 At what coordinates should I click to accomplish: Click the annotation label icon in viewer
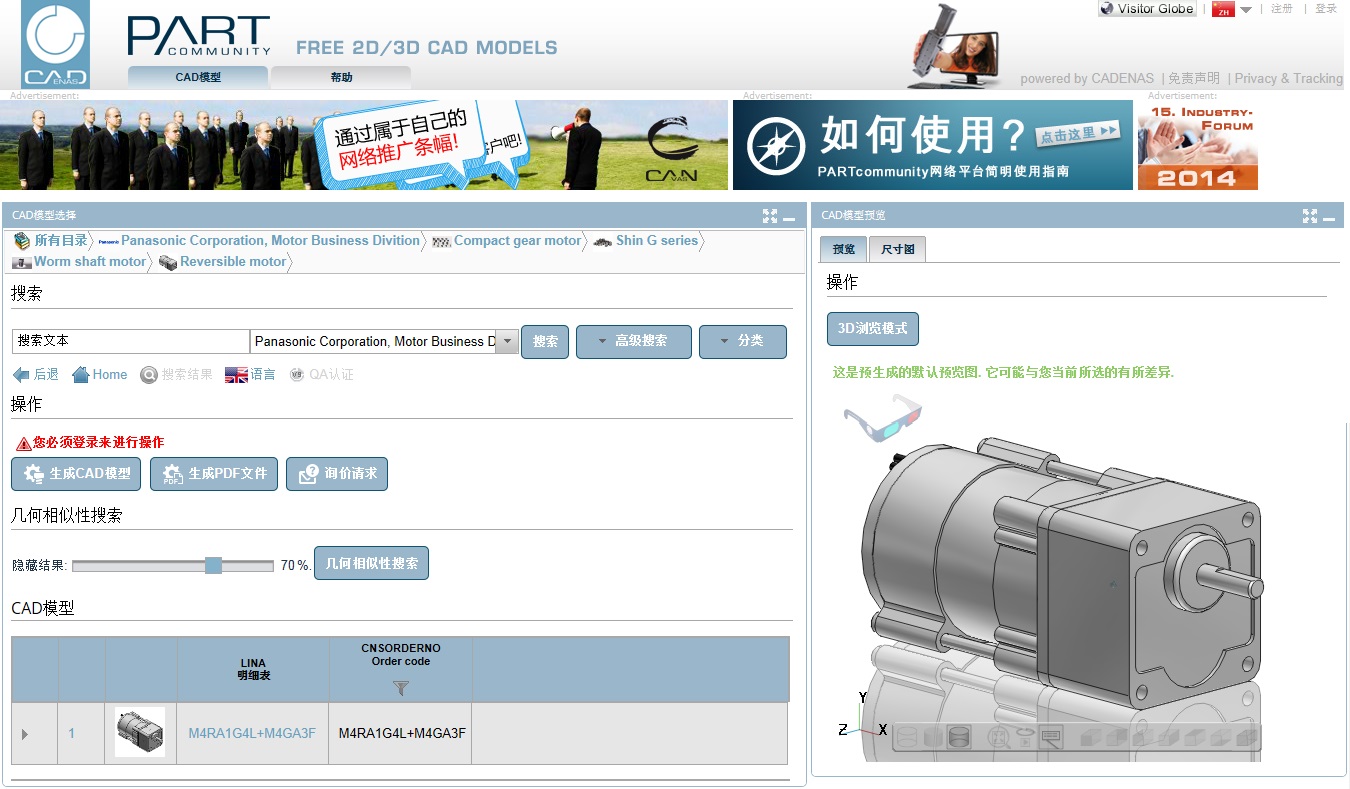(x=1051, y=738)
